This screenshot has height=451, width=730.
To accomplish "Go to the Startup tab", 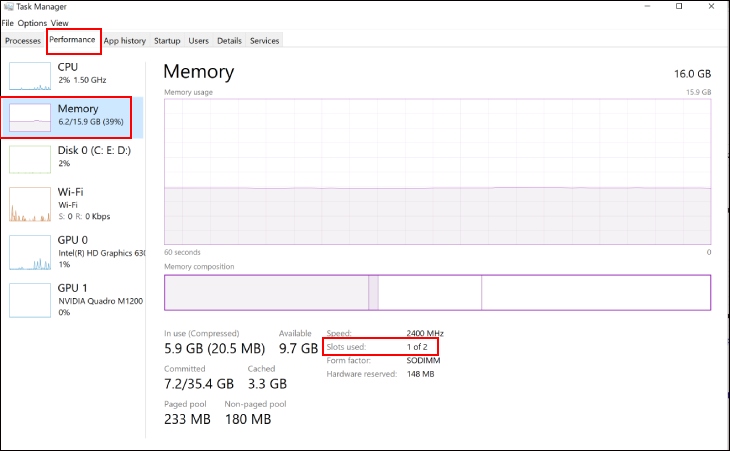I will [x=167, y=40].
